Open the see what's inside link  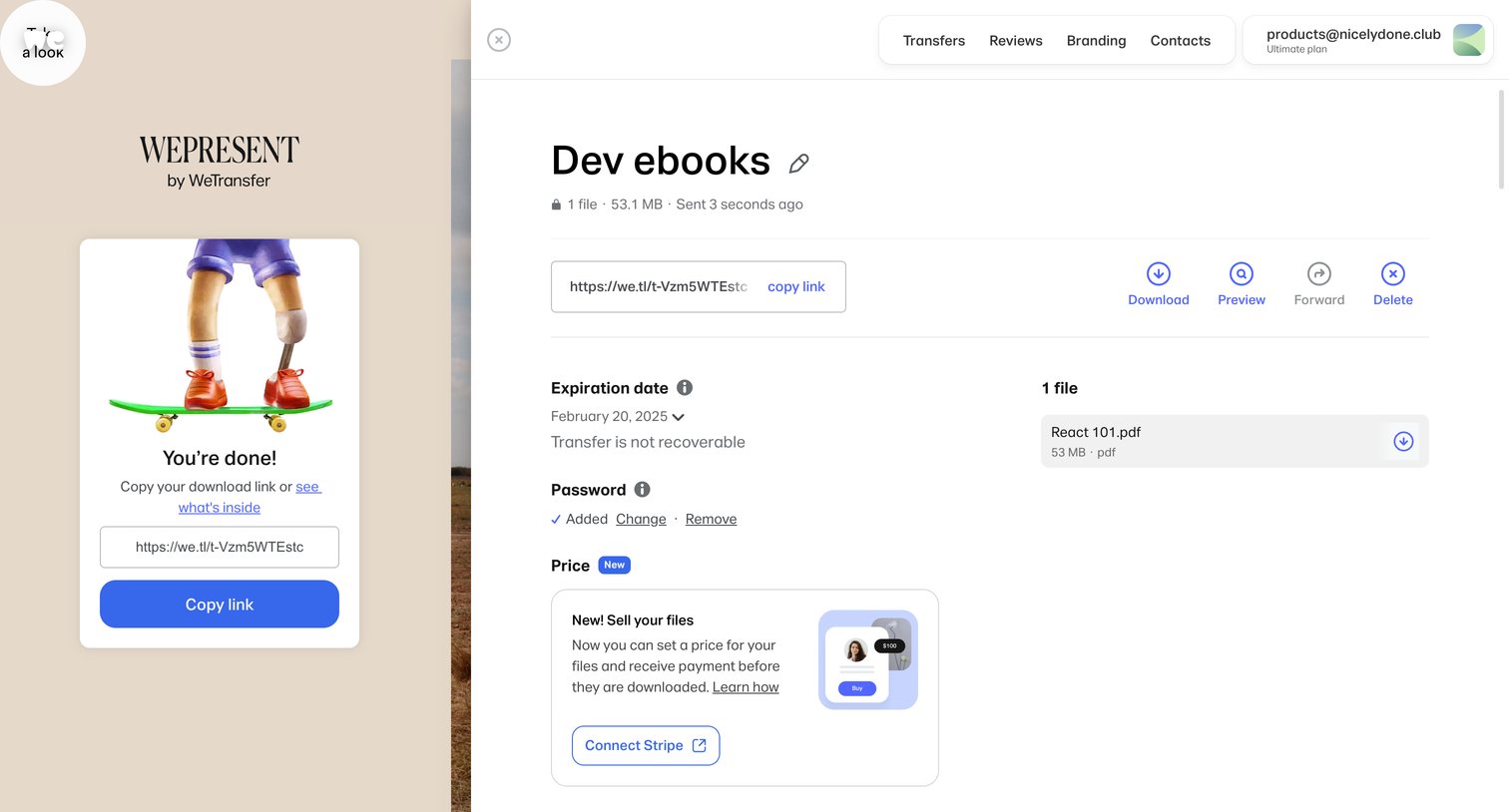[x=250, y=497]
